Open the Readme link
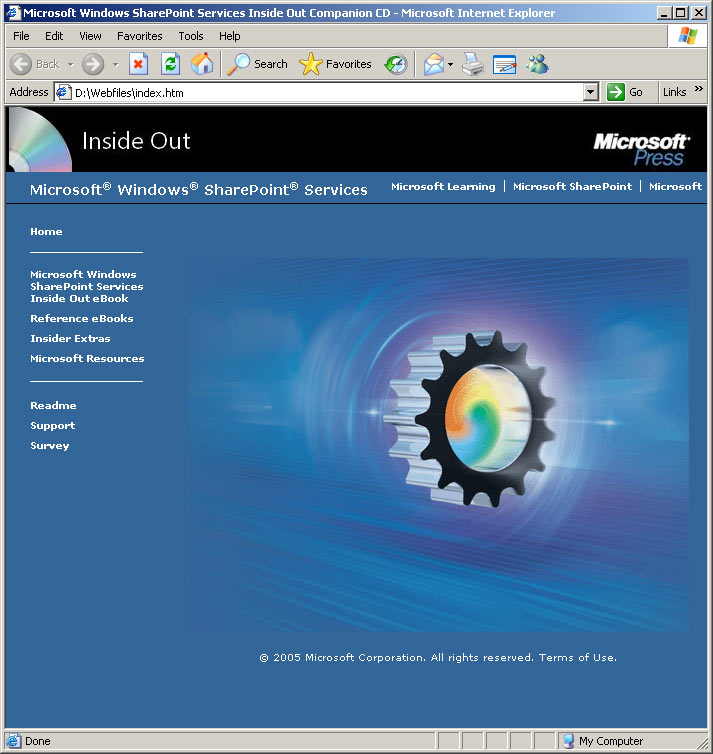This screenshot has width=713, height=754. (53, 405)
